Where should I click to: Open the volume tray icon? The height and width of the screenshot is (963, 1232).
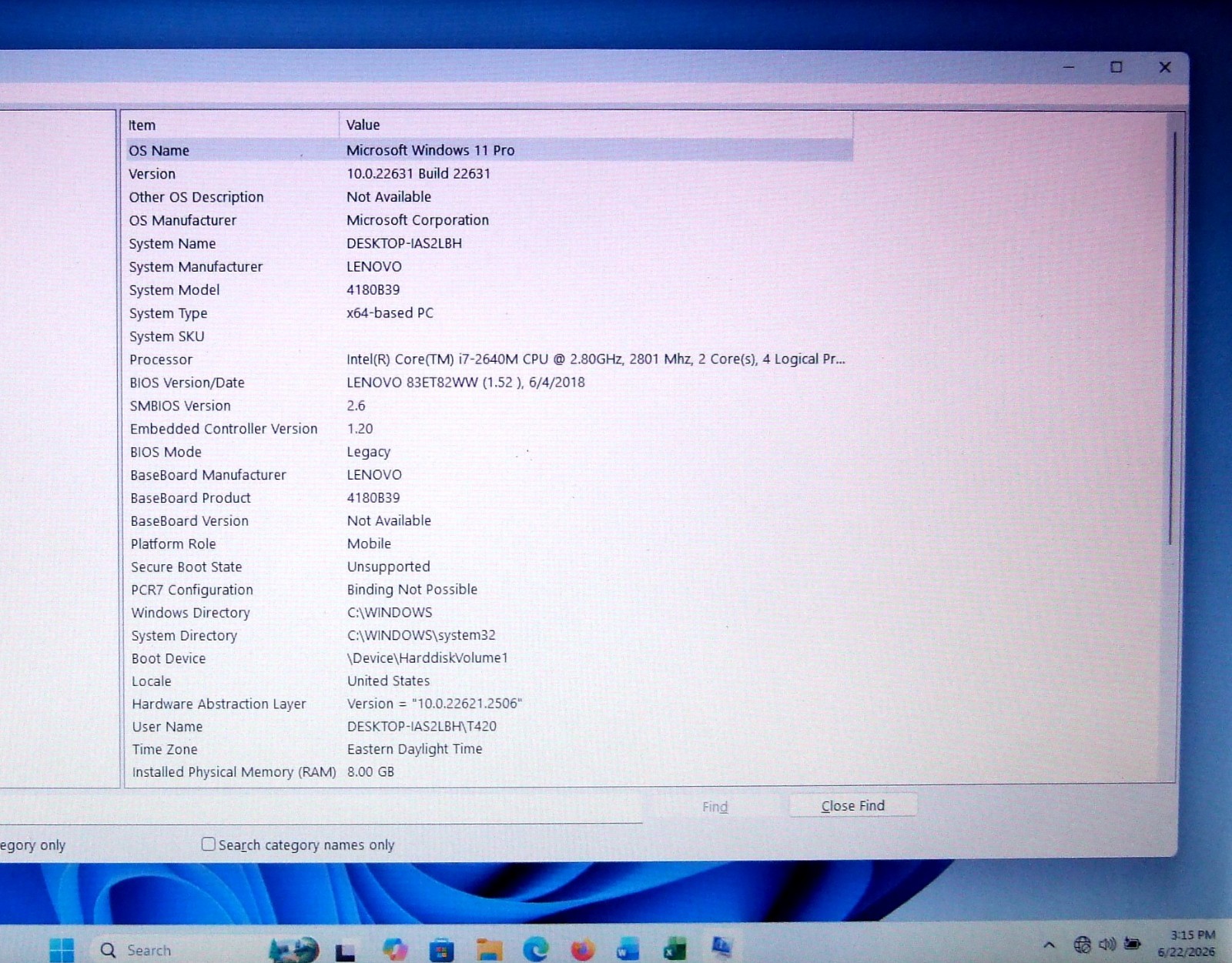click(x=1107, y=944)
